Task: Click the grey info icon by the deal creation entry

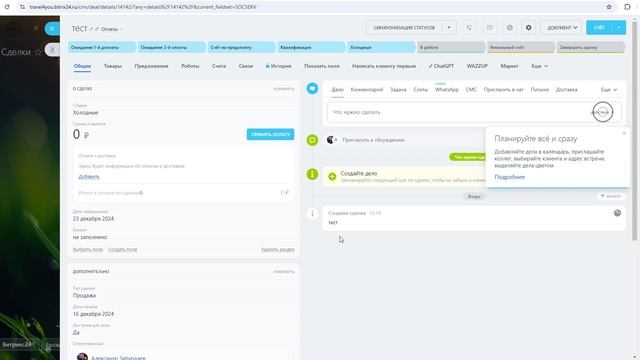Action: pyautogui.click(x=312, y=213)
